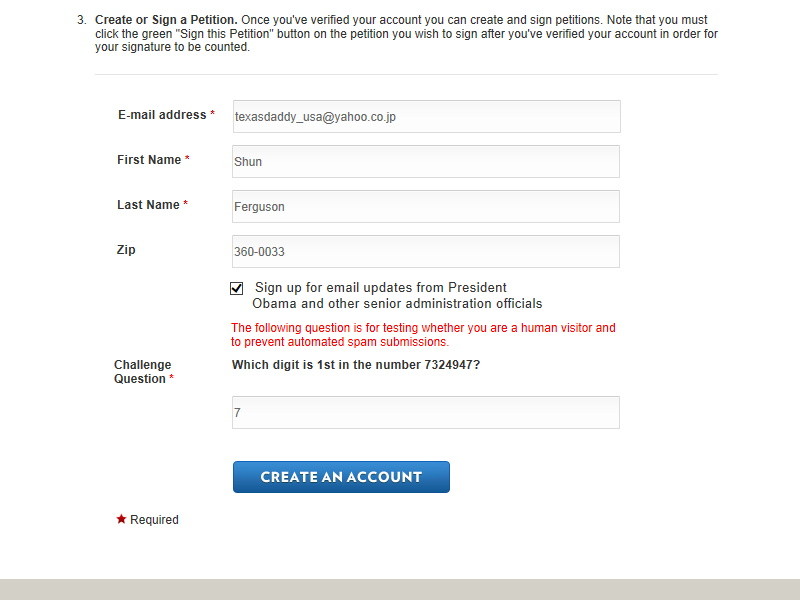The width and height of the screenshot is (800, 600).
Task: Click the Last Name field label
Action: (148, 205)
